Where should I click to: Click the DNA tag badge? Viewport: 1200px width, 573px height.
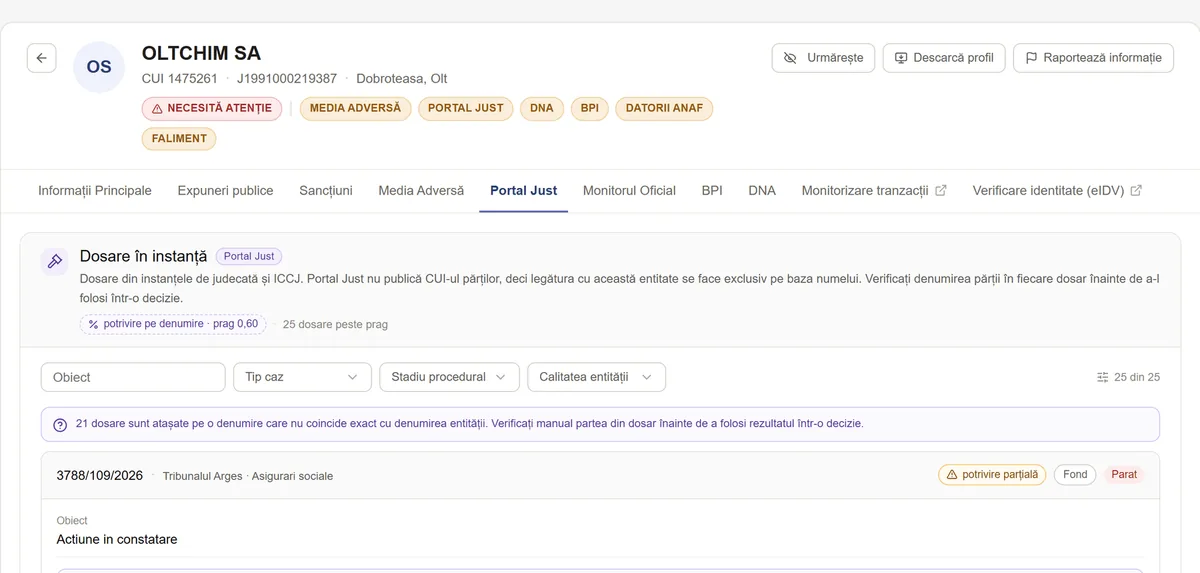pyautogui.click(x=542, y=108)
